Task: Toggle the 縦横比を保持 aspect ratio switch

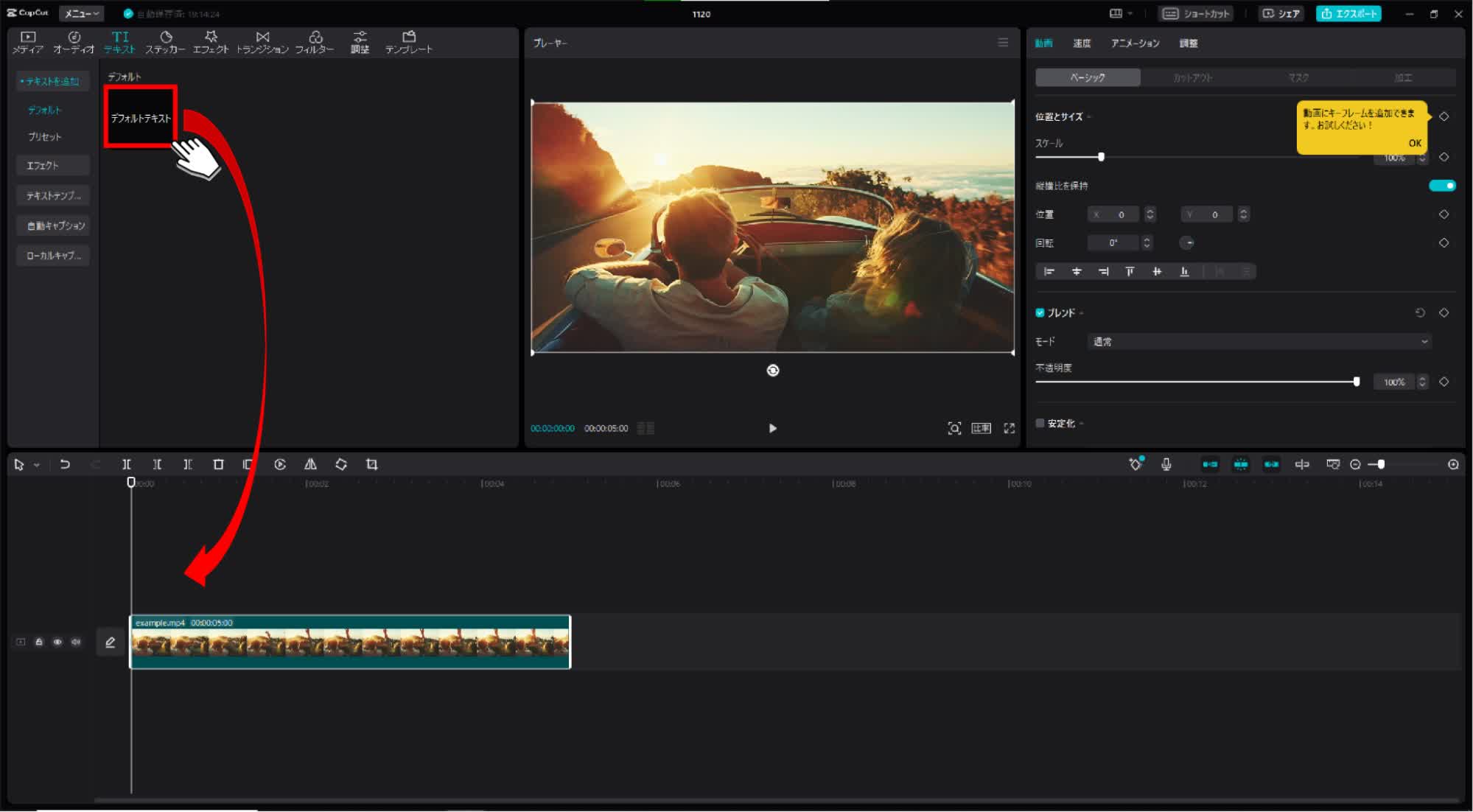Action: [x=1442, y=186]
